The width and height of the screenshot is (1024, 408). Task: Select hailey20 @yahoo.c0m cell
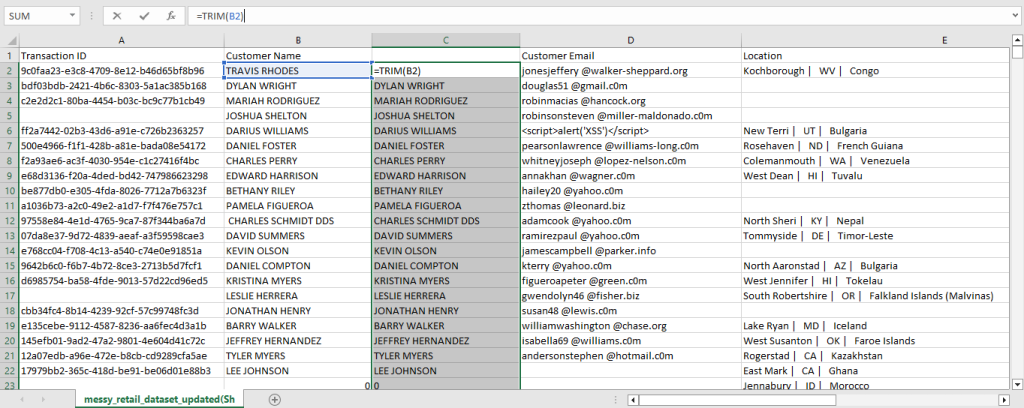click(630, 191)
